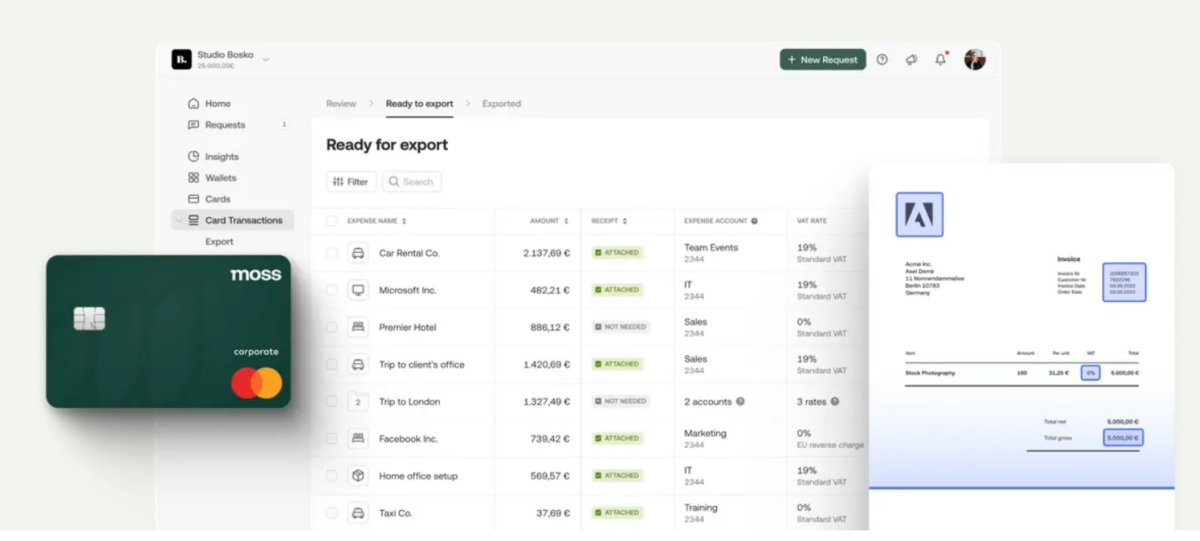The height and width of the screenshot is (541, 1200).
Task: Click highlighted 0% VAT on invoice
Action: click(1091, 373)
